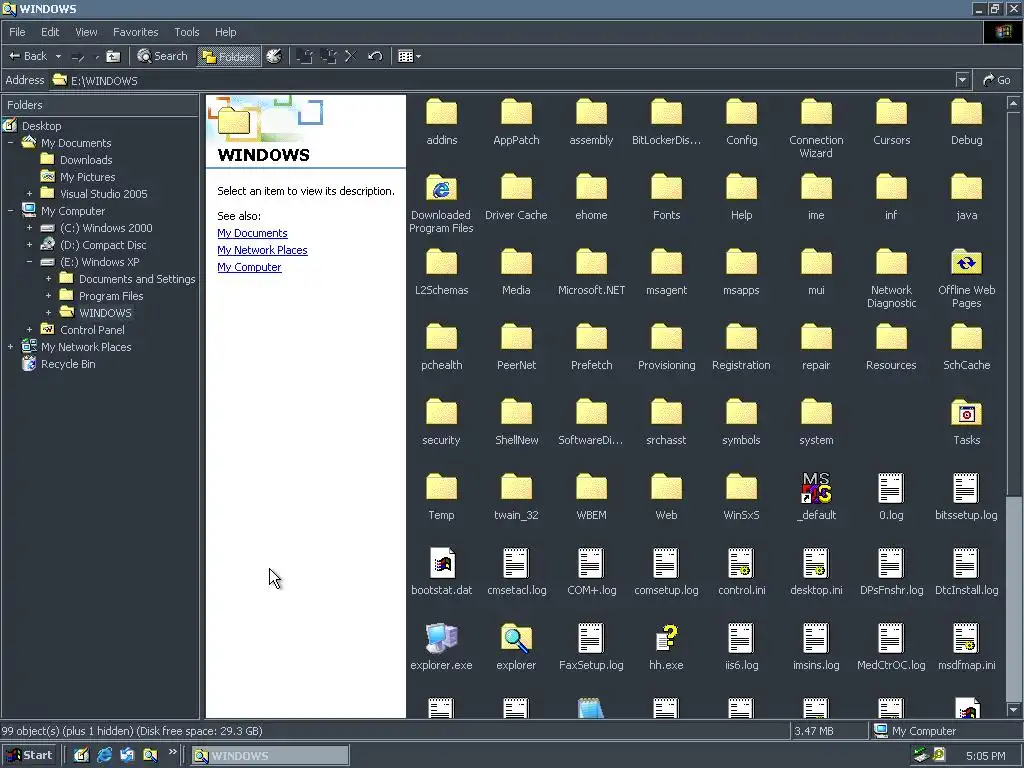Select Downloads in the folder tree
The height and width of the screenshot is (768, 1024).
[x=86, y=160]
